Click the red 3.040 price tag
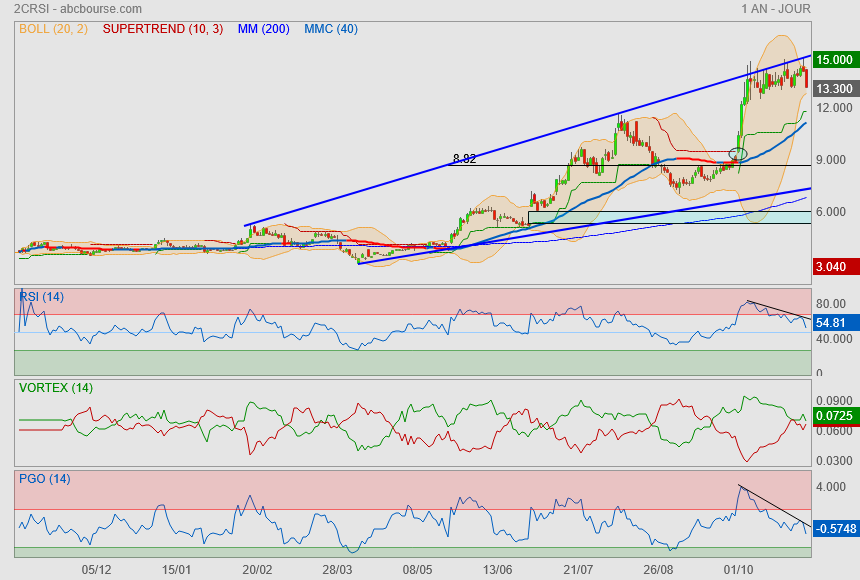Screen dimensions: 860x580 (x=834, y=266)
